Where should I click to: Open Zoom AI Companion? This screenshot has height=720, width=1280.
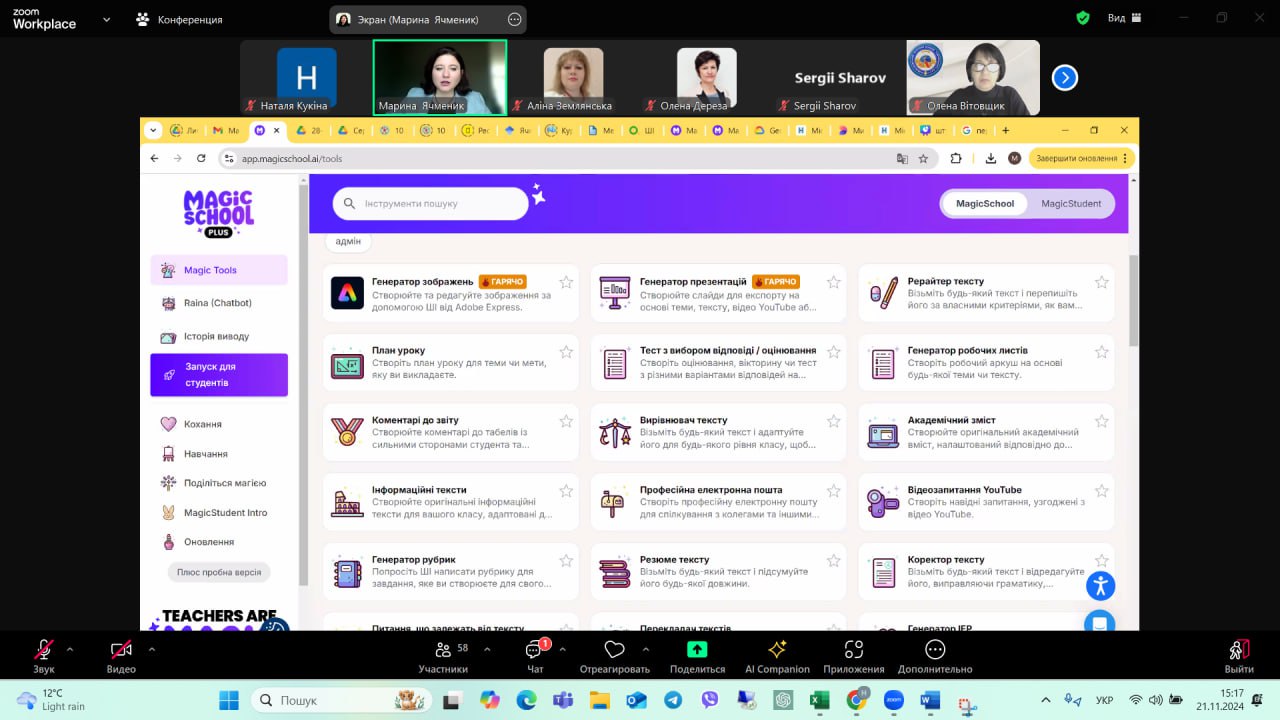point(777,656)
